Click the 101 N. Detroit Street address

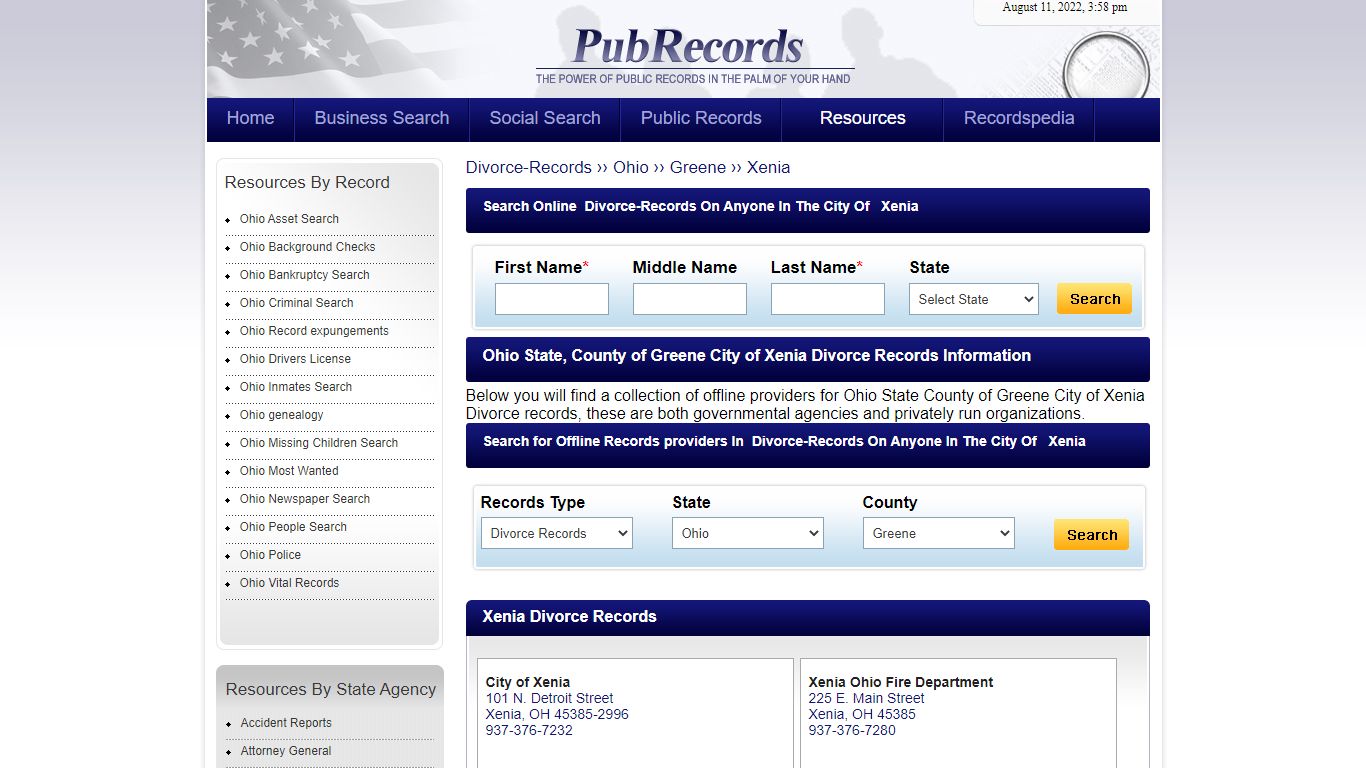coord(550,698)
